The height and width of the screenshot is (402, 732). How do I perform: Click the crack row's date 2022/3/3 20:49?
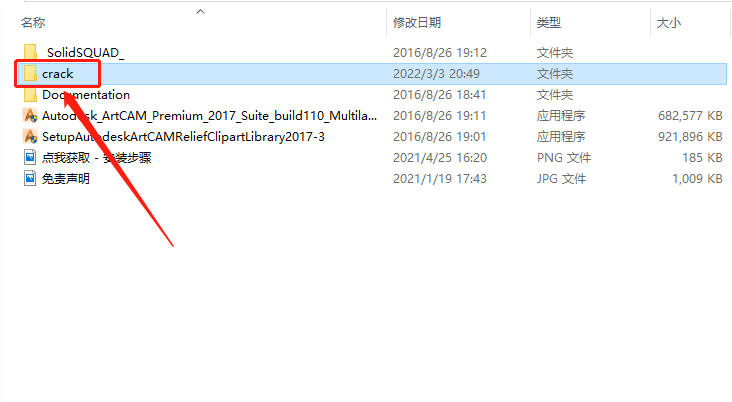436,73
